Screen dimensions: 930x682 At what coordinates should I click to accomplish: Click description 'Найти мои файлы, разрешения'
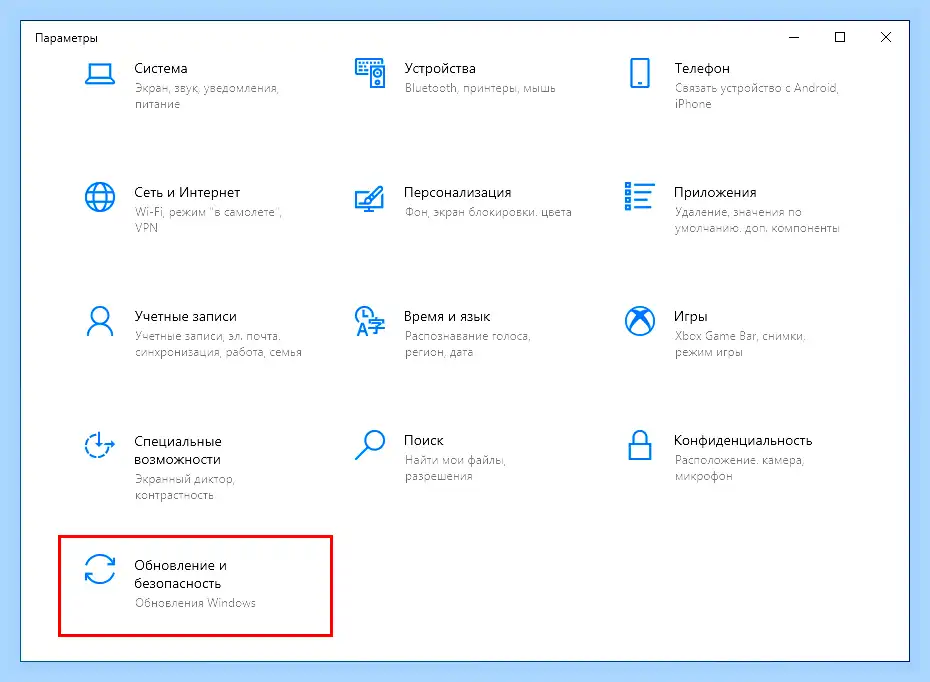455,468
